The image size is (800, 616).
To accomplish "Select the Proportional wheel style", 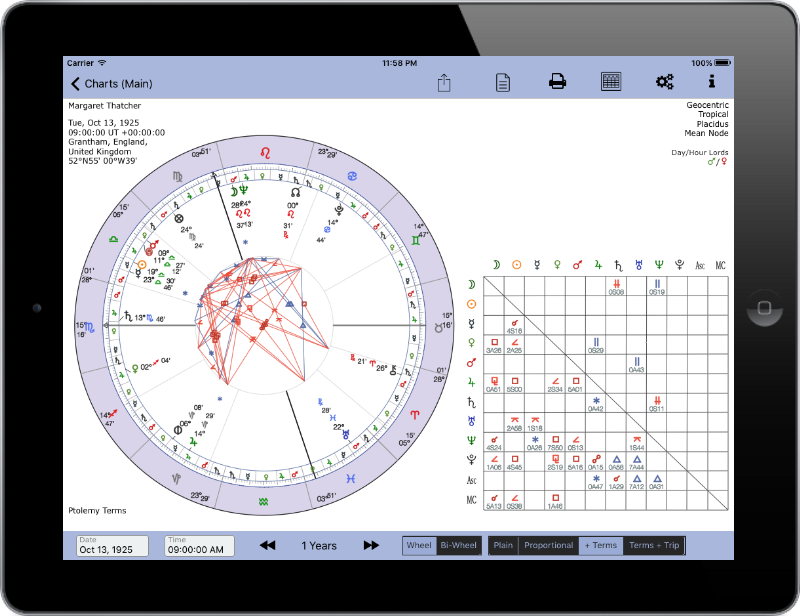I will 549,546.
